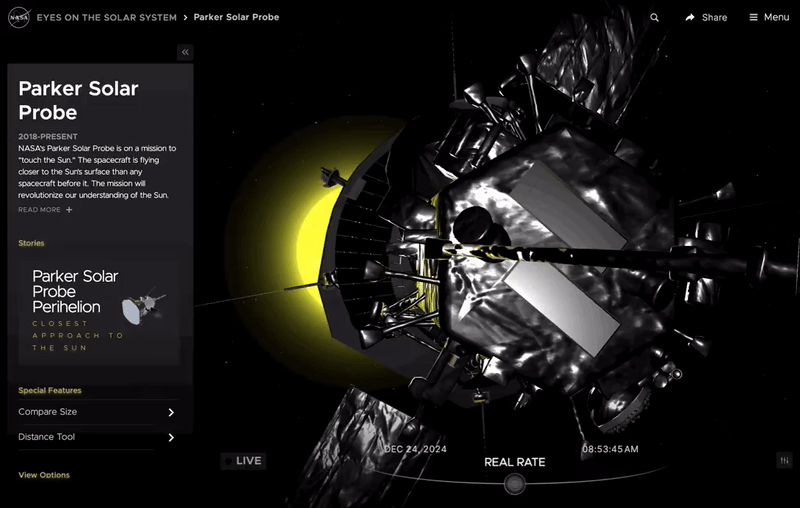Open the hamburger Menu
The image size is (800, 508).
[x=769, y=17]
